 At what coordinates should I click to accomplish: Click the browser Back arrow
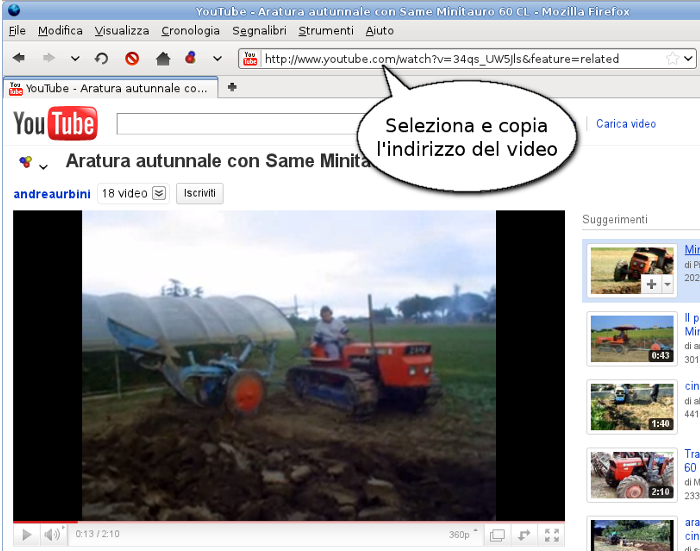pyautogui.click(x=19, y=59)
